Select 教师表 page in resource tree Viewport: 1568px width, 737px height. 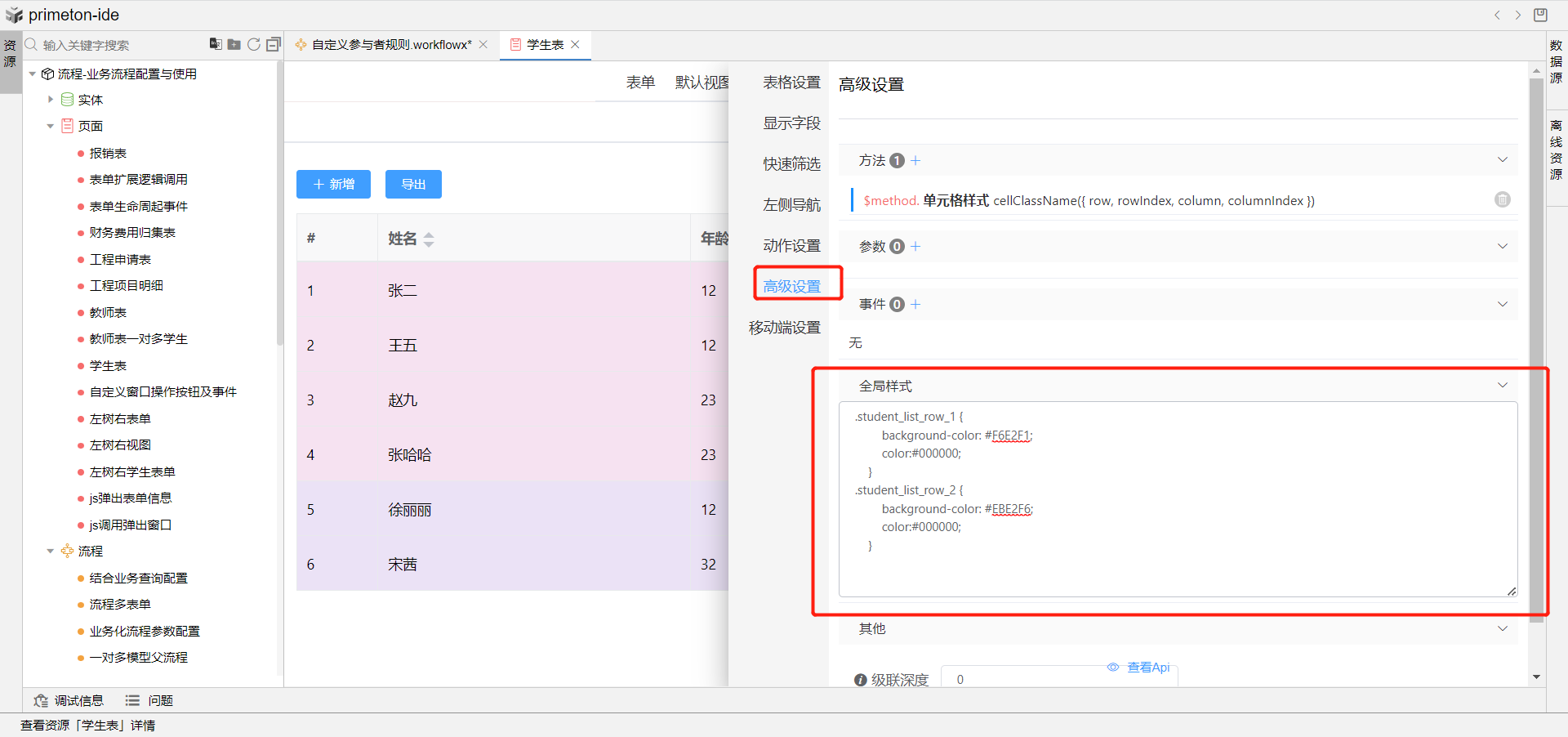tap(108, 313)
